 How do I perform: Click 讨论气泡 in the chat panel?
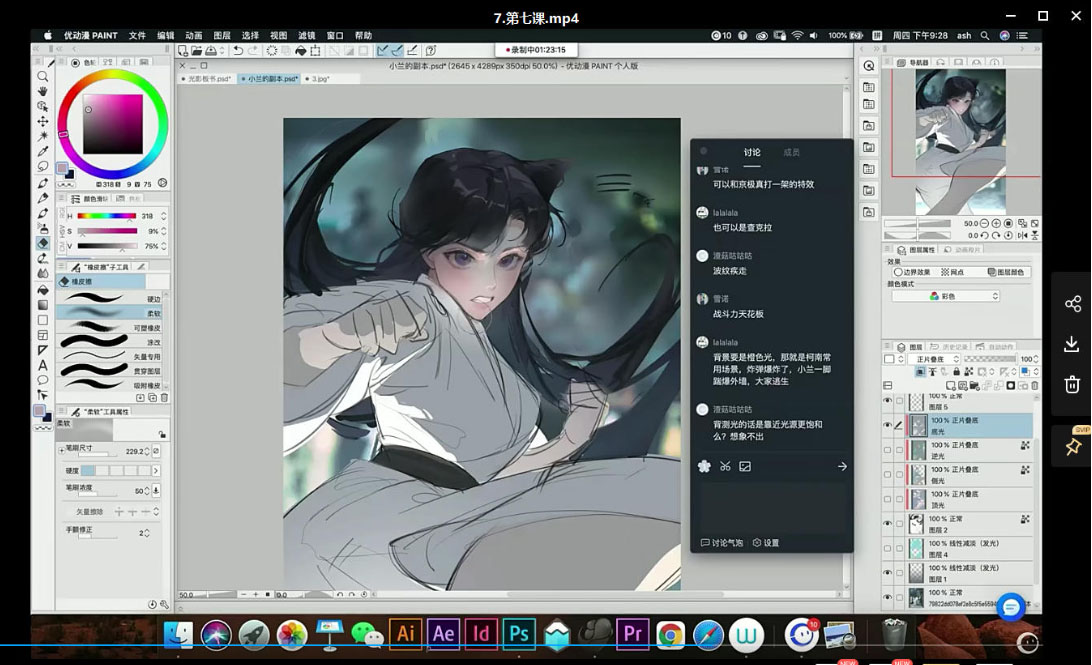722,542
